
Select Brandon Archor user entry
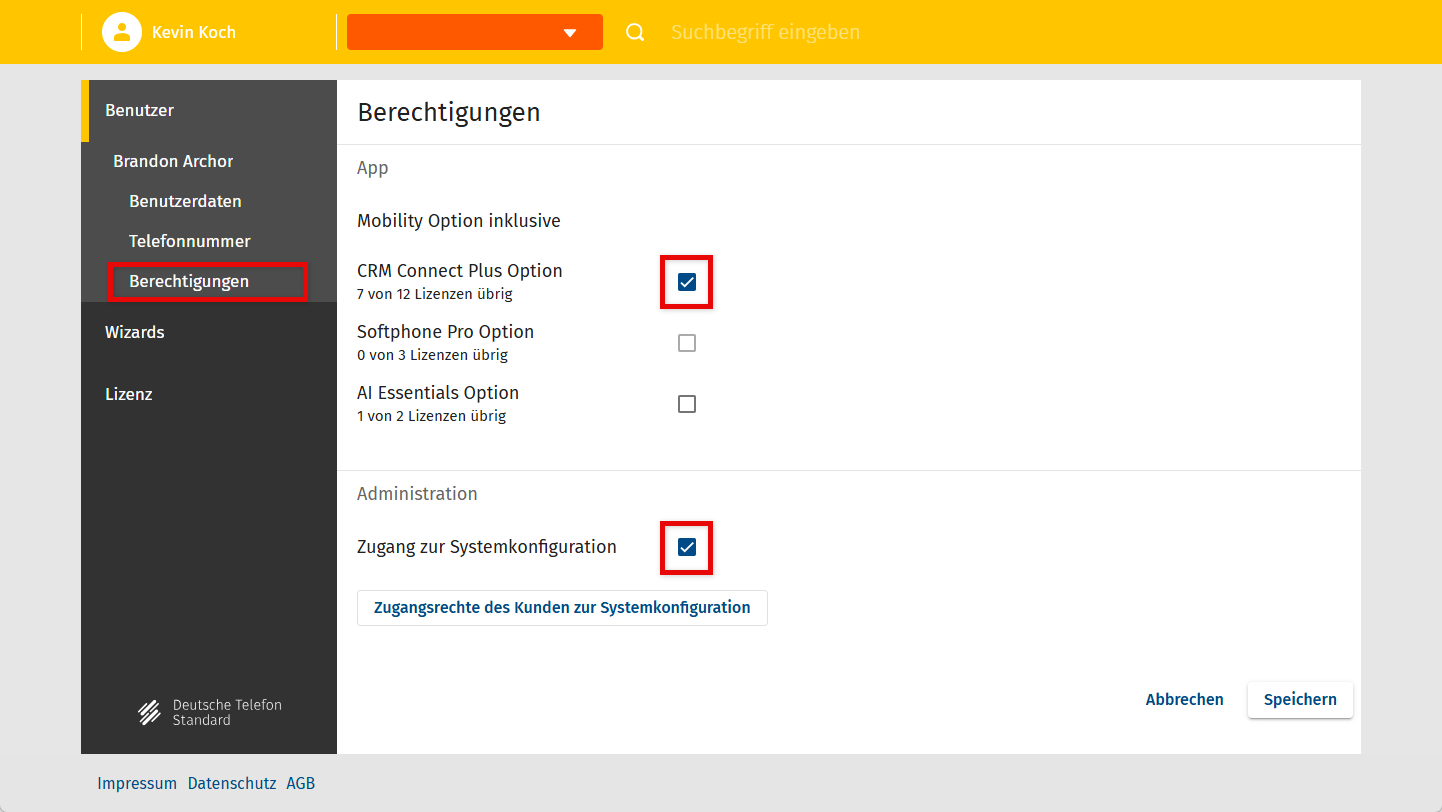click(x=173, y=161)
